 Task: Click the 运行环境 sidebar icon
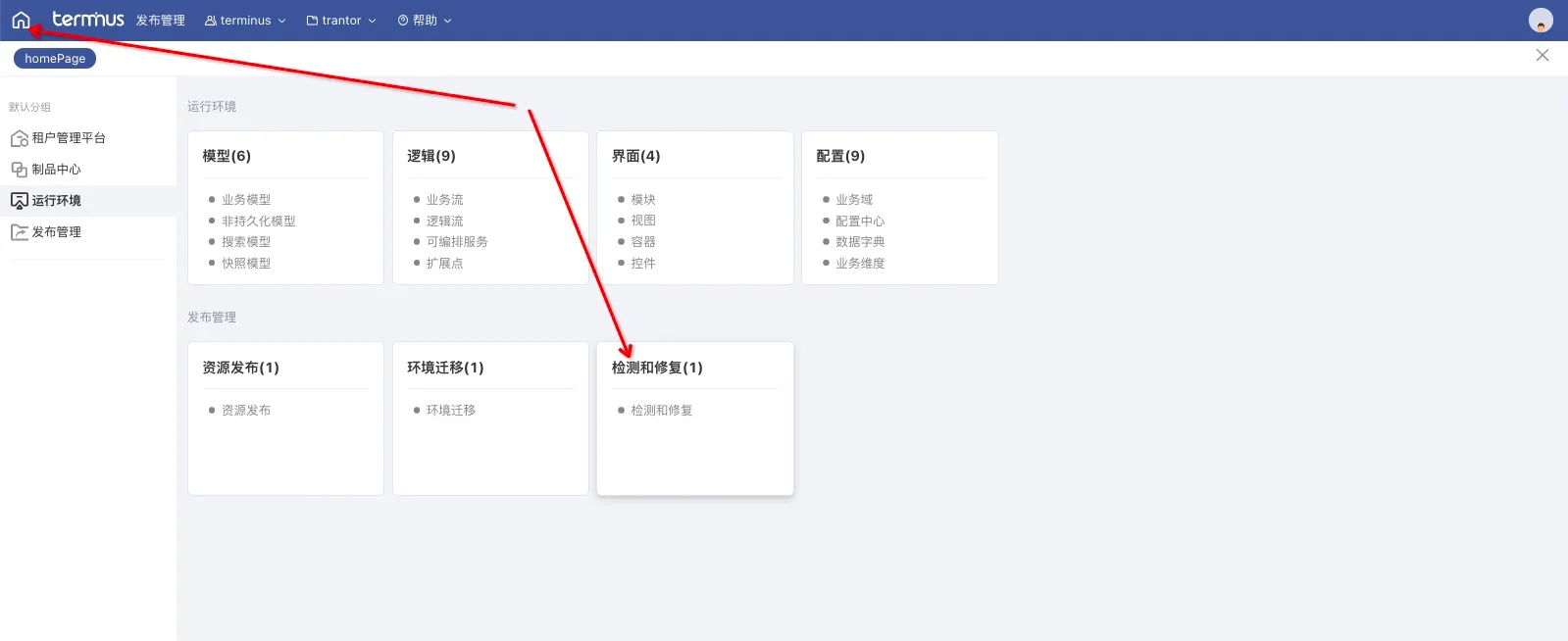pyautogui.click(x=19, y=201)
